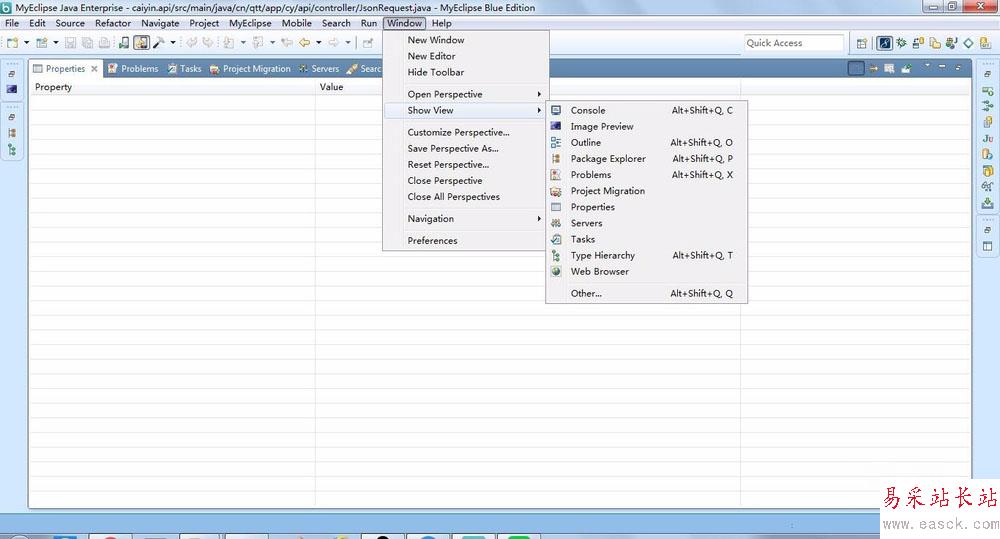The height and width of the screenshot is (539, 1000).
Task: Switch to the Servers tab
Action: click(319, 69)
